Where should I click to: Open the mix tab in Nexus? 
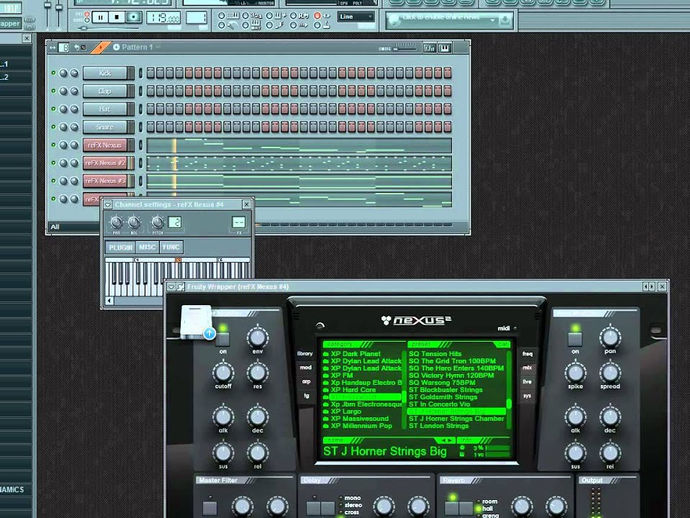click(527, 367)
